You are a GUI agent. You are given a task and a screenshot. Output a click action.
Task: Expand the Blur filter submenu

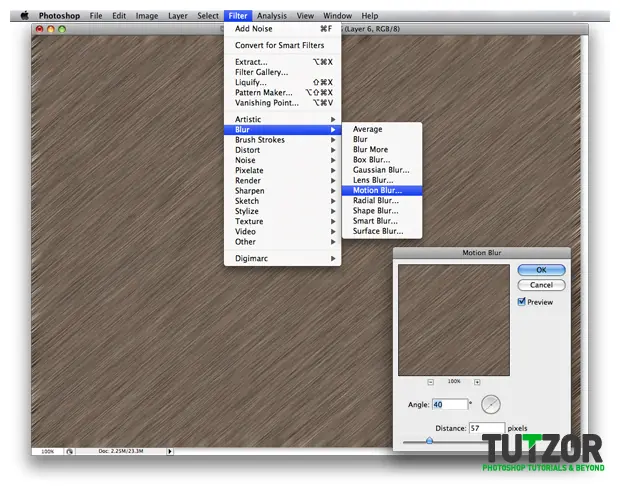[x=282, y=130]
